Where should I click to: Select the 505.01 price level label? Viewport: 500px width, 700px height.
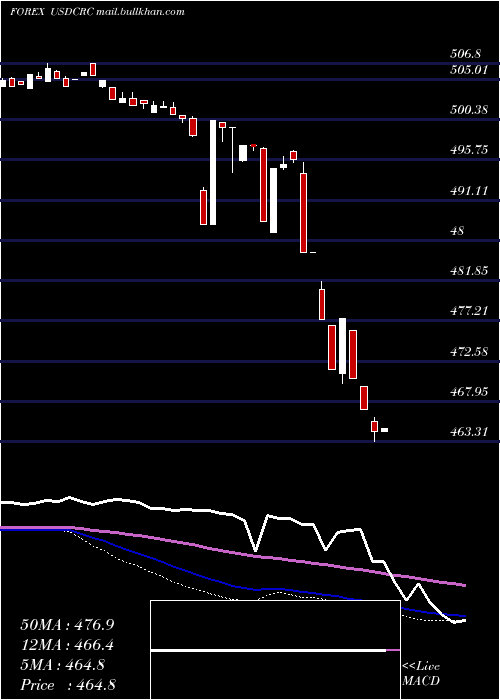pyautogui.click(x=469, y=70)
